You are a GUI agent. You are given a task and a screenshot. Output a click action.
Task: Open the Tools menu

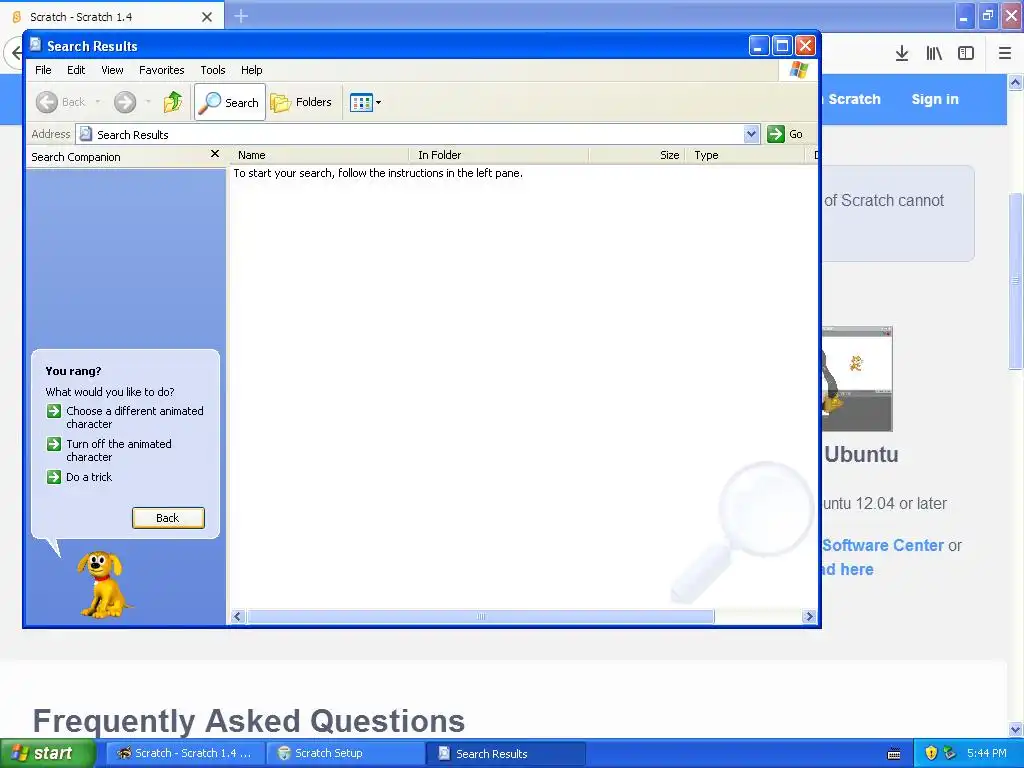pyautogui.click(x=213, y=70)
